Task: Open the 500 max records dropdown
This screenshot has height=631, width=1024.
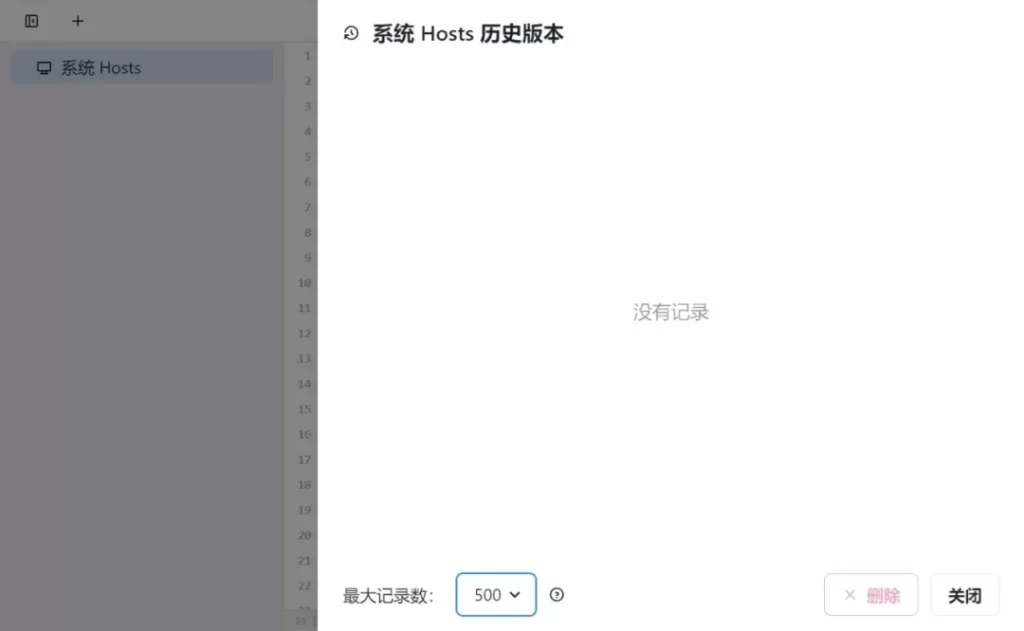Action: click(x=496, y=594)
